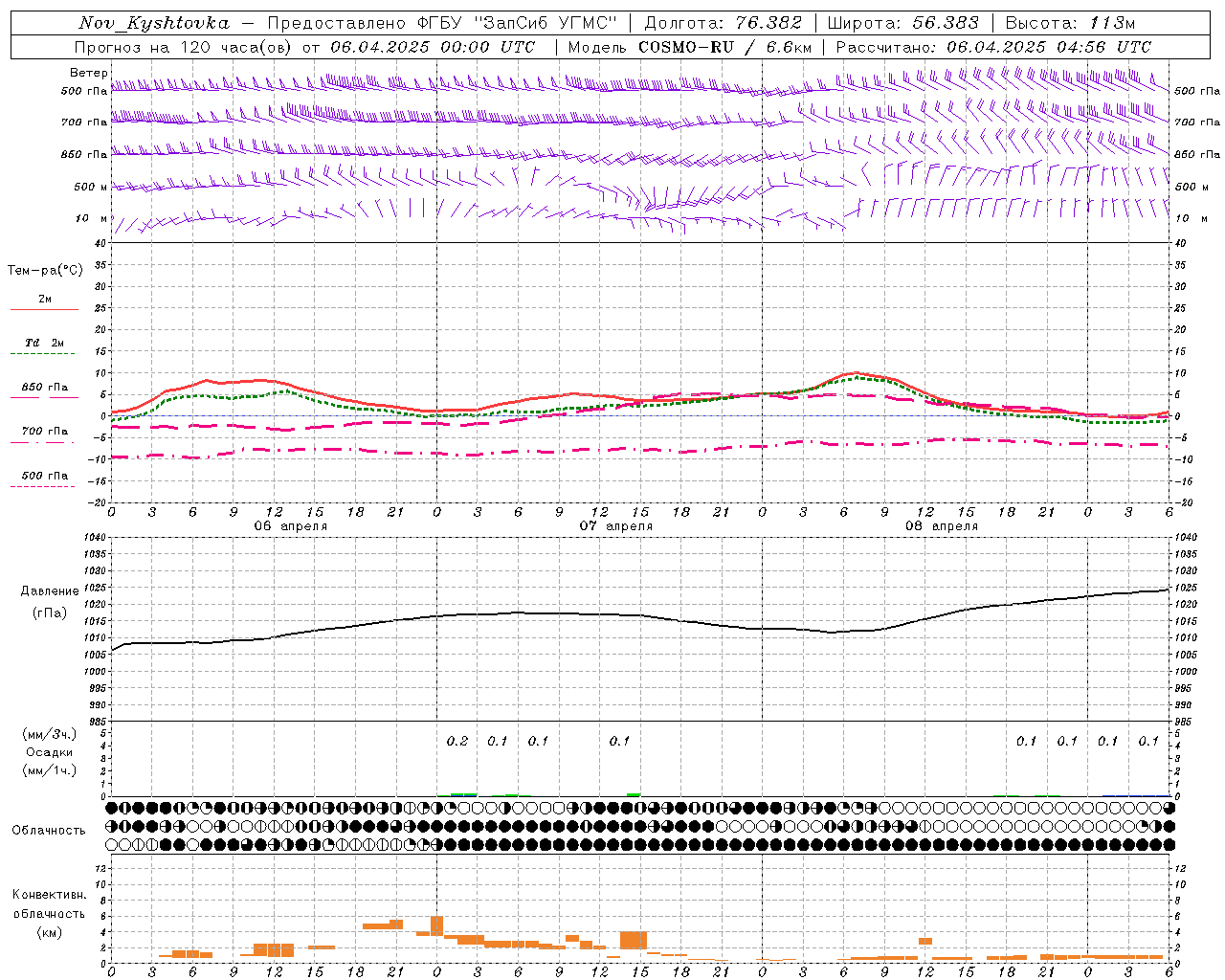Click the 06 апреля date label

[x=290, y=526]
